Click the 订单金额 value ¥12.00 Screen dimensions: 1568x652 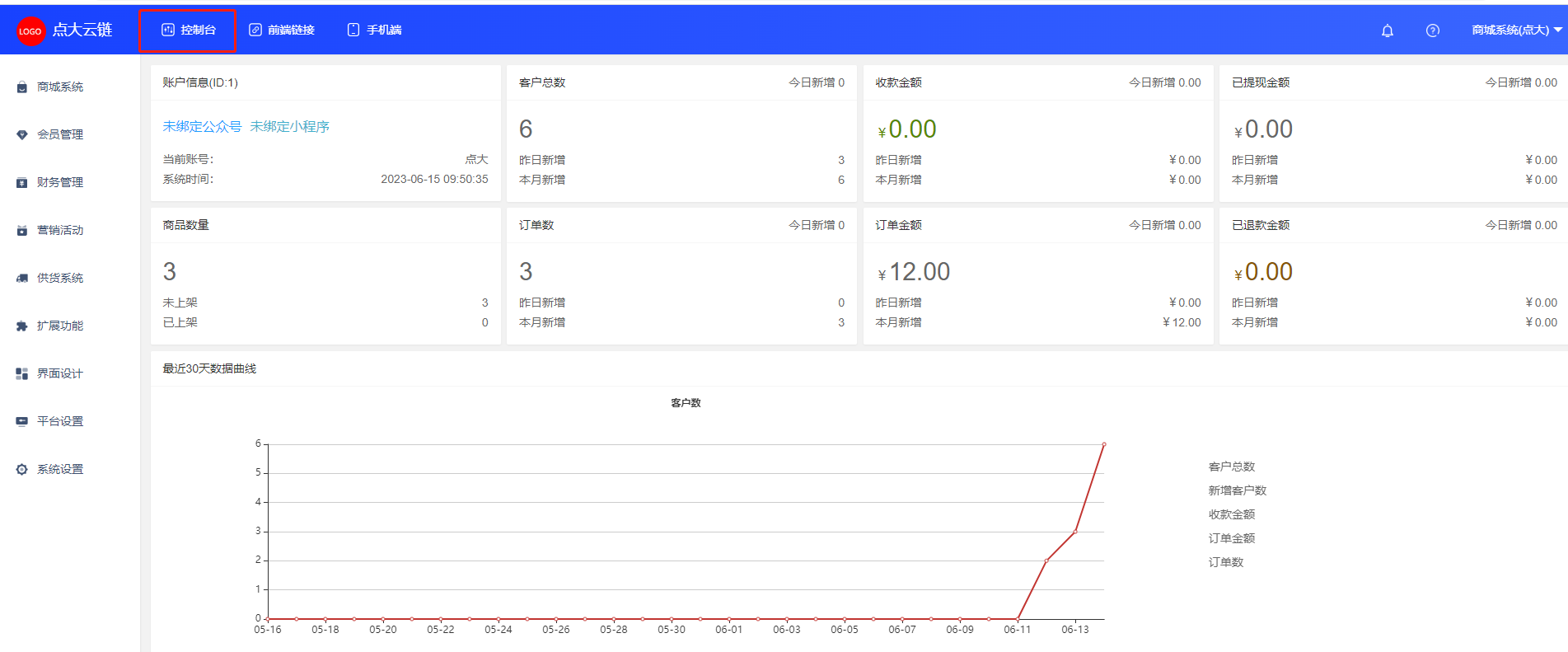(913, 272)
